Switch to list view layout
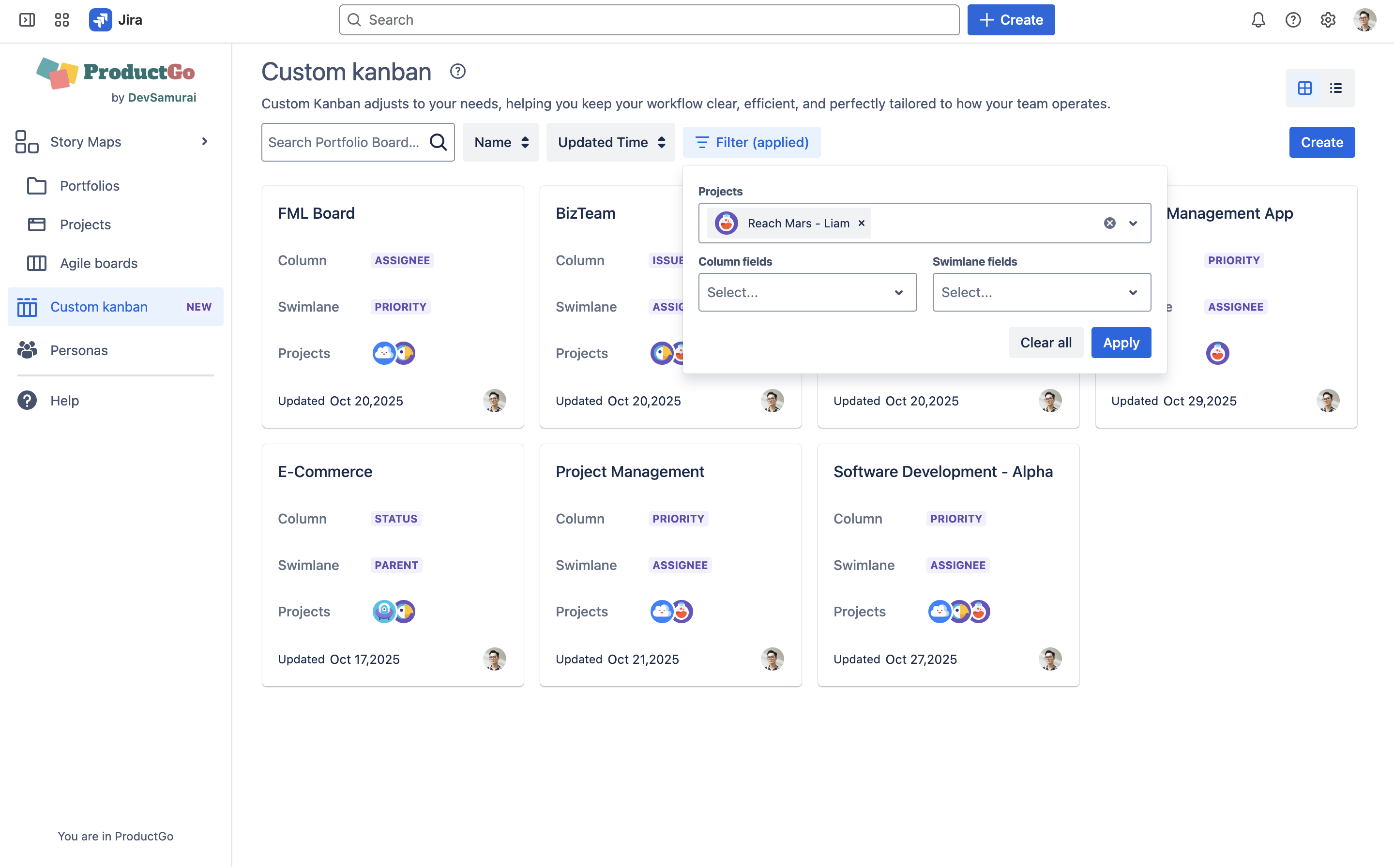Image resolution: width=1394 pixels, height=868 pixels. [1335, 88]
